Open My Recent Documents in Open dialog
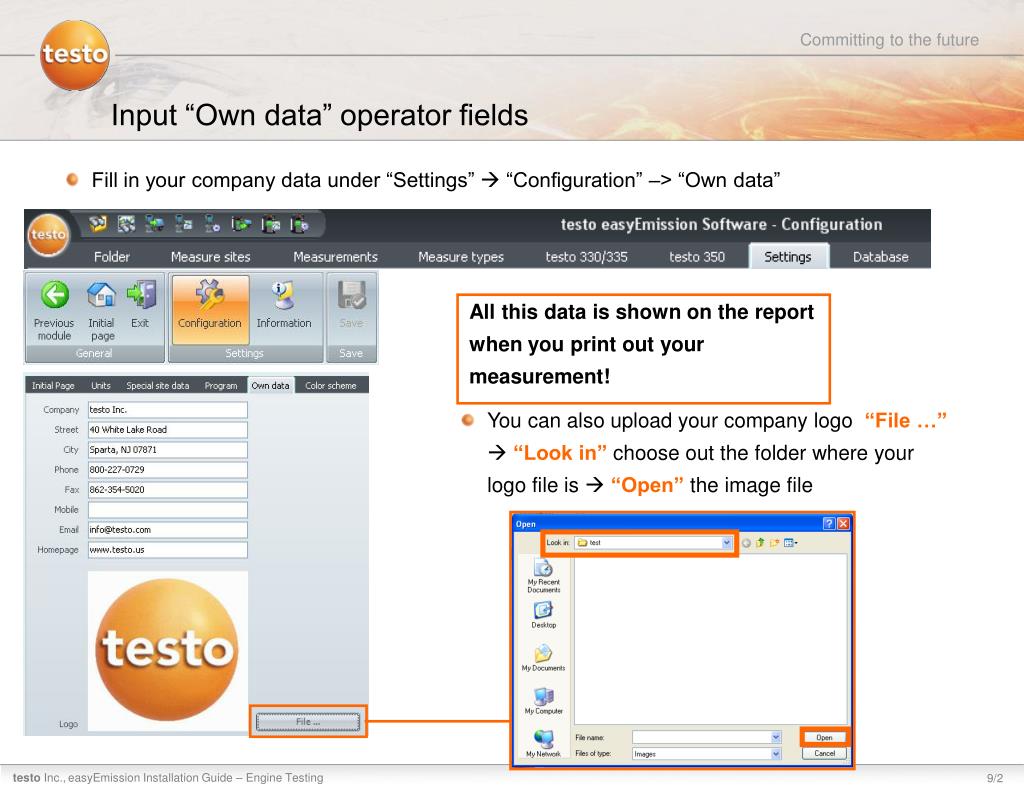The image size is (1024, 791). 543,576
